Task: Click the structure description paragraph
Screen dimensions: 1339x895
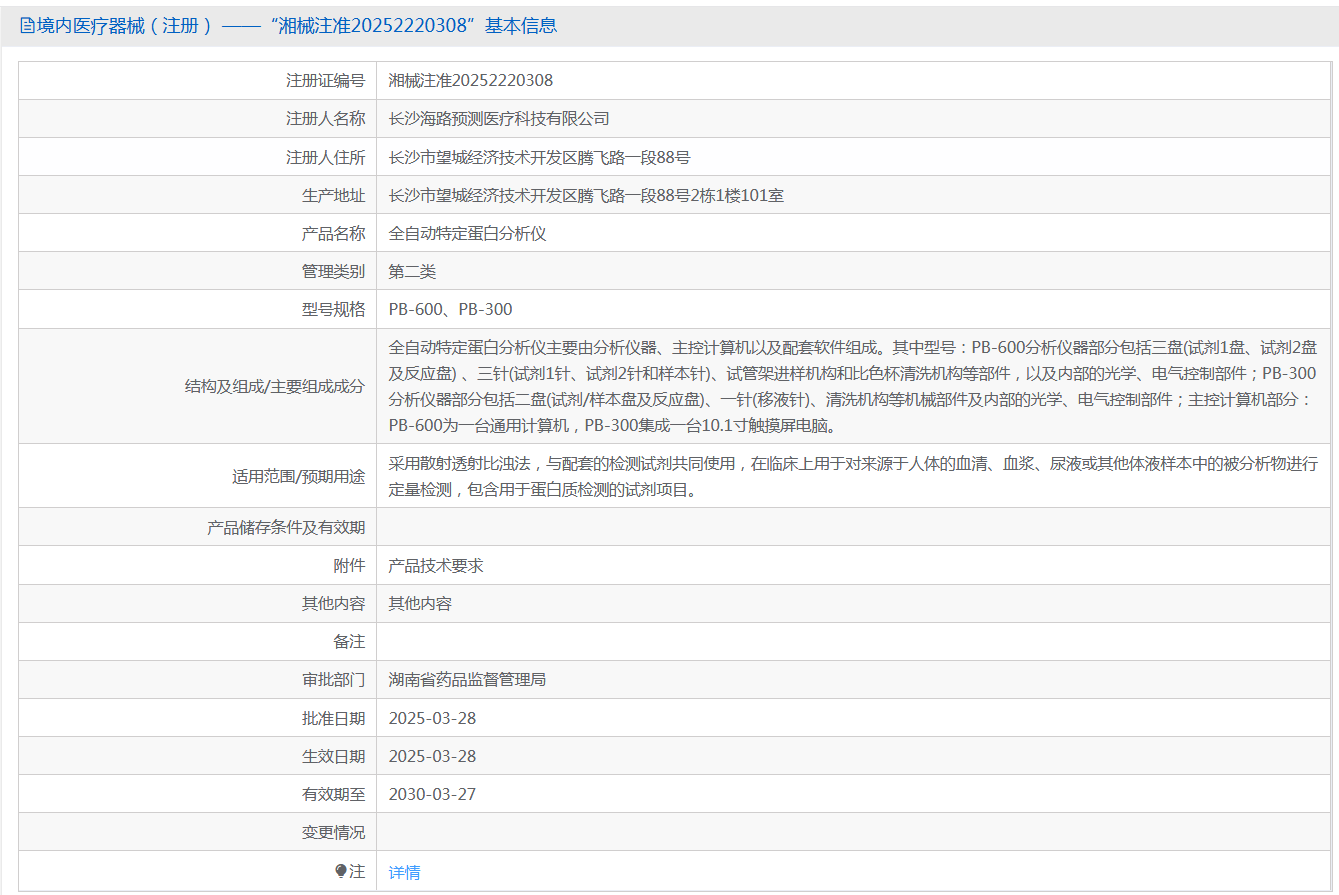Action: pos(853,386)
